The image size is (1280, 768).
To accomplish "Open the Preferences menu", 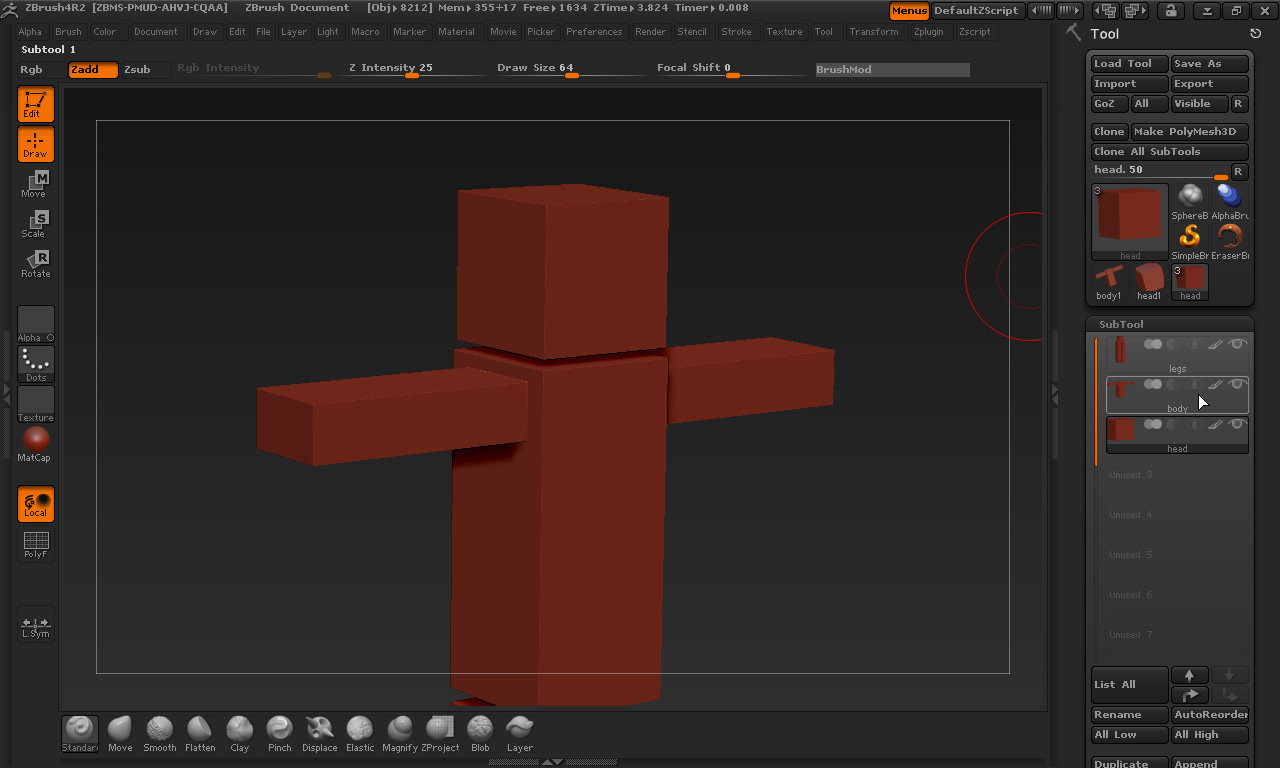I will 594,32.
